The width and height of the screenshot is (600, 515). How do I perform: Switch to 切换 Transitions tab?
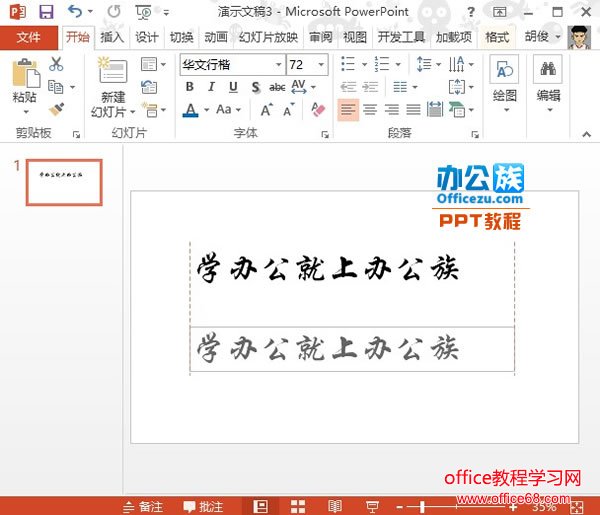[x=181, y=37]
